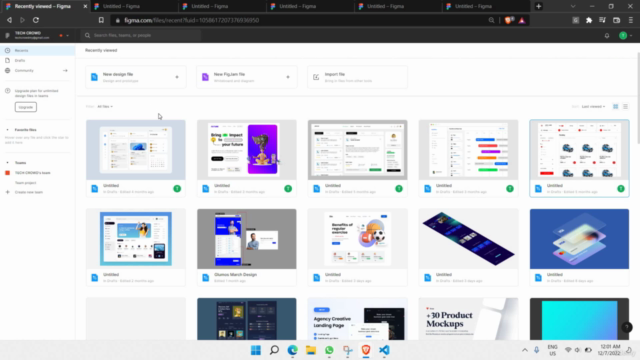The width and height of the screenshot is (640, 360).
Task: Click the Figma file icon on Olumos March Design
Action: coord(206,278)
